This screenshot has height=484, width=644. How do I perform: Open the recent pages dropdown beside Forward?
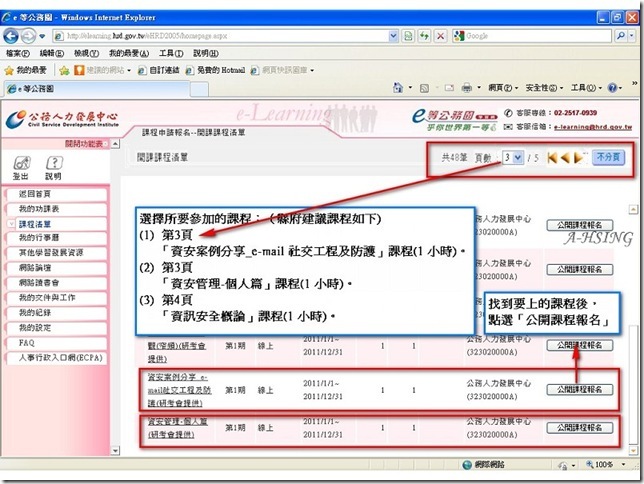click(42, 36)
